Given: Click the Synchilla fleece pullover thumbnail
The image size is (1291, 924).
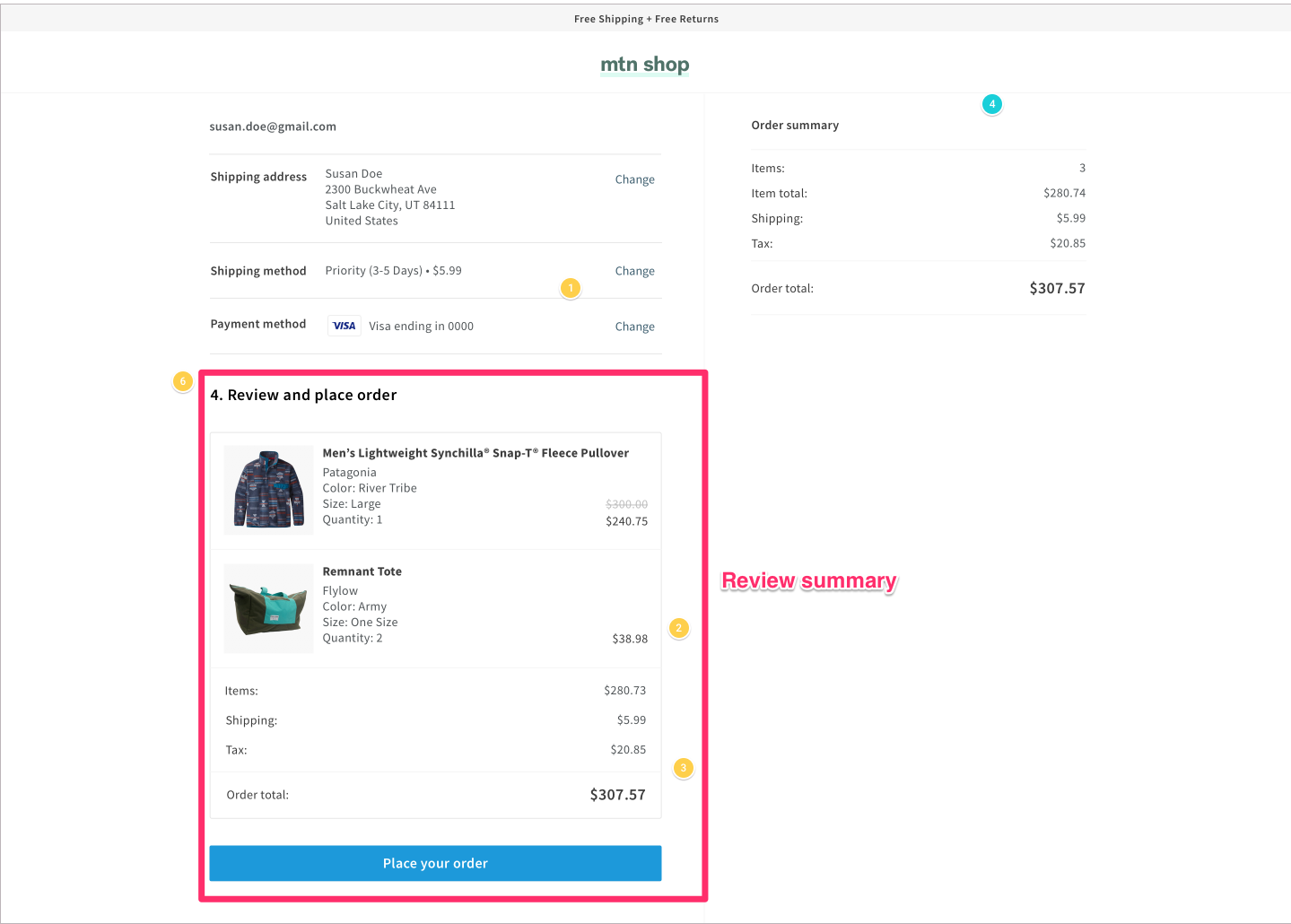Looking at the screenshot, I should pyautogui.click(x=268, y=490).
